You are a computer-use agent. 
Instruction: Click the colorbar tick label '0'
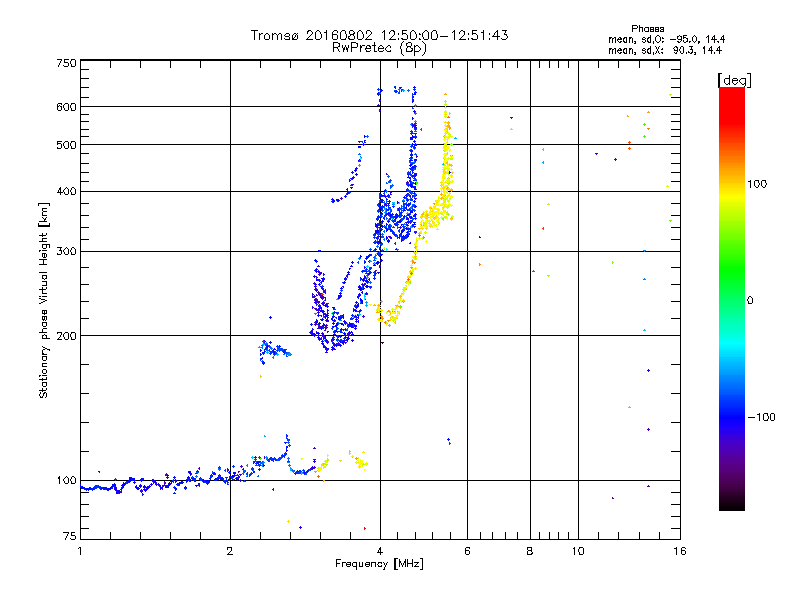pyautogui.click(x=750, y=301)
